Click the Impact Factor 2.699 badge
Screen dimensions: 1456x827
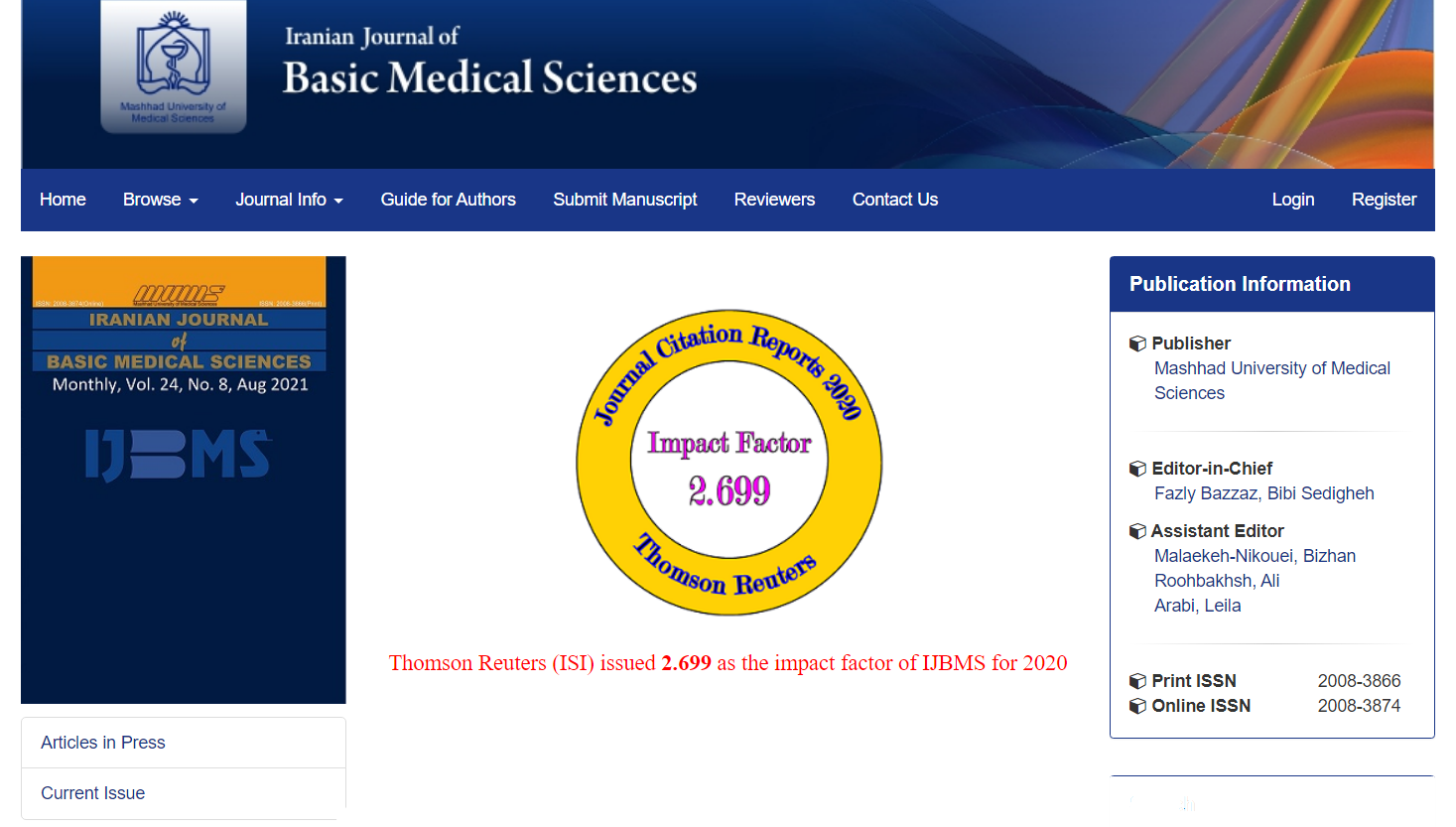tap(729, 463)
